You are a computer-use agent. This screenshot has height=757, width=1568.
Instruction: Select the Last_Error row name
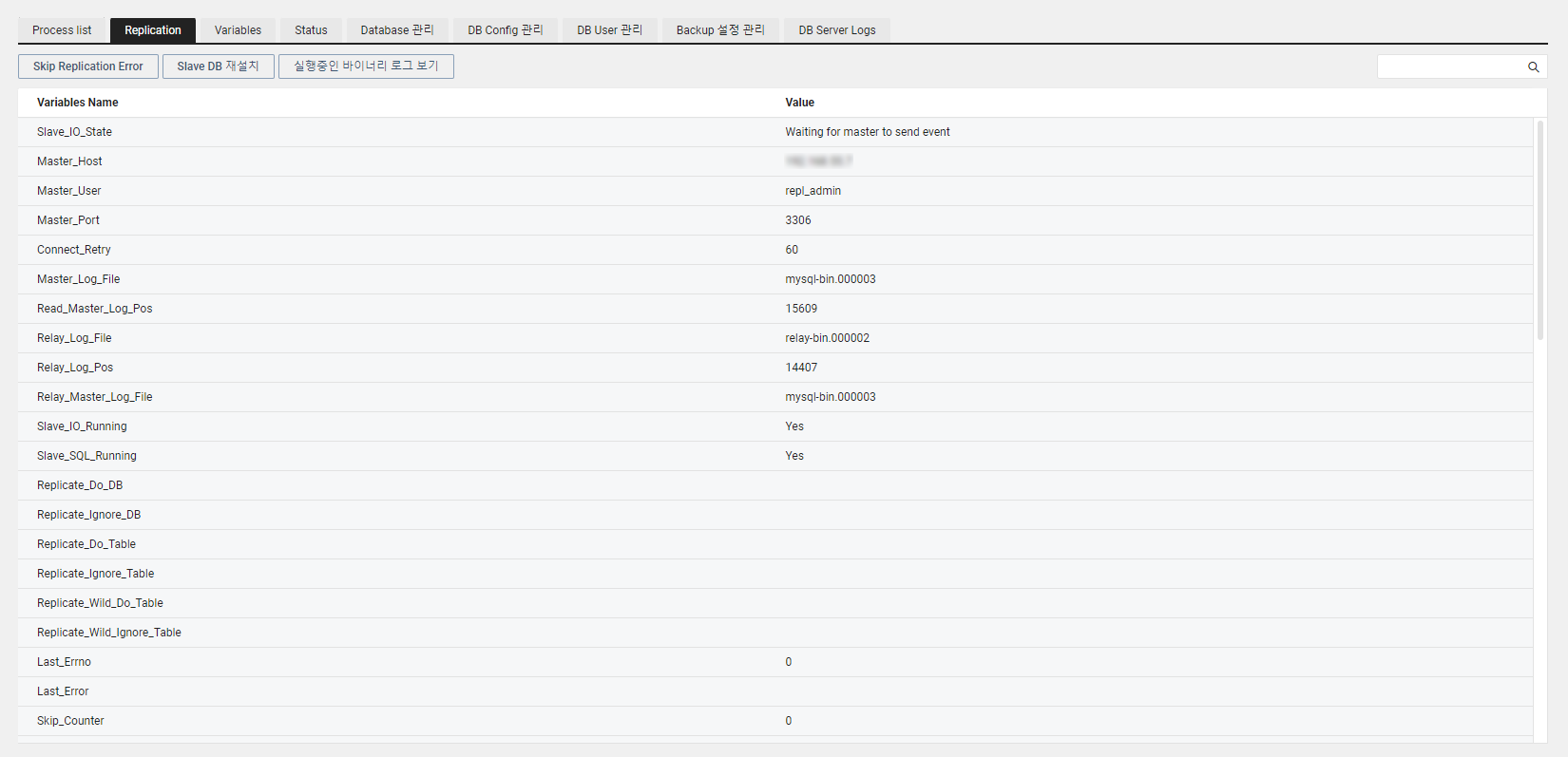[x=63, y=691]
